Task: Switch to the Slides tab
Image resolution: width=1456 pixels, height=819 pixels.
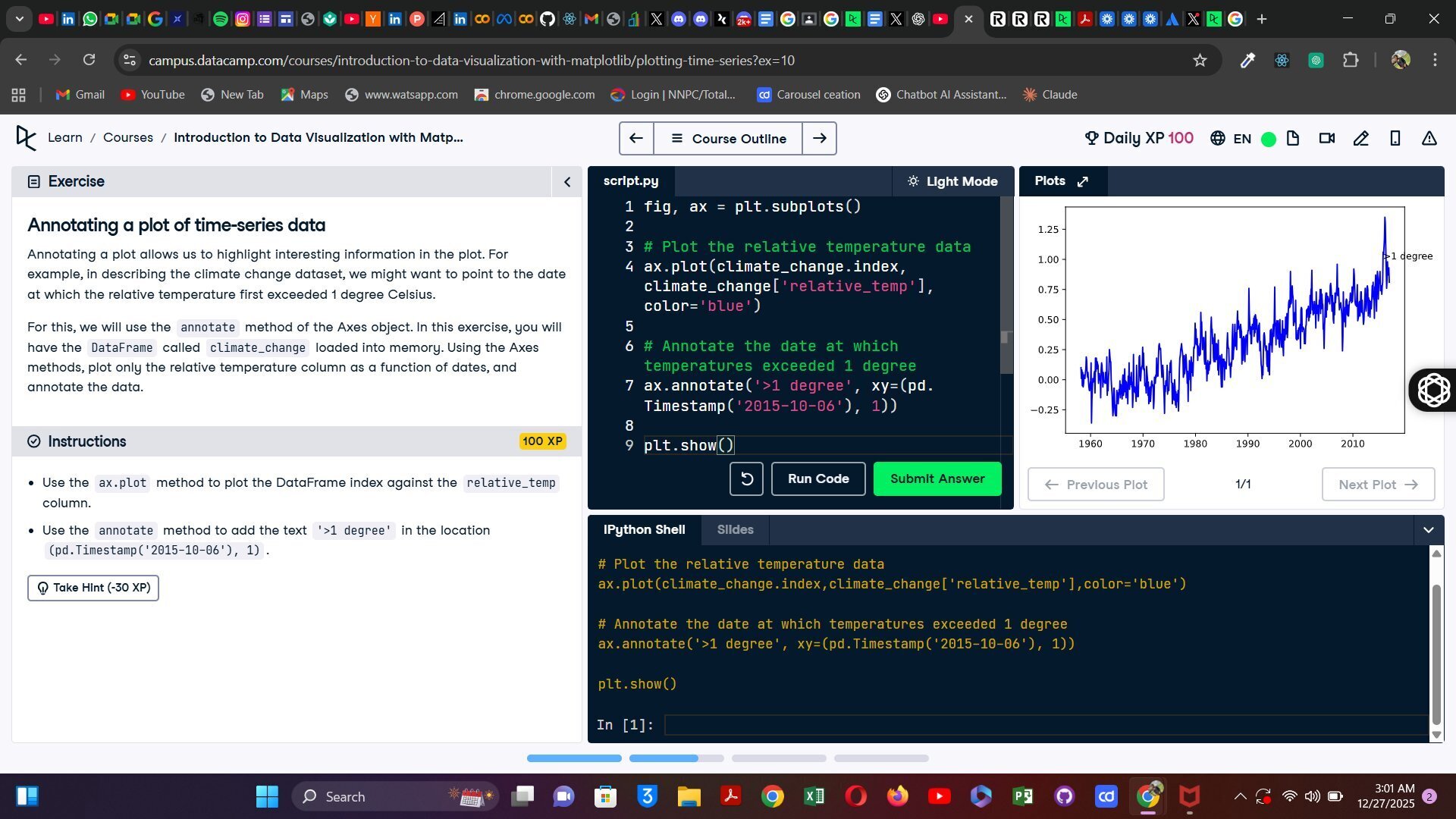Action: [735, 530]
